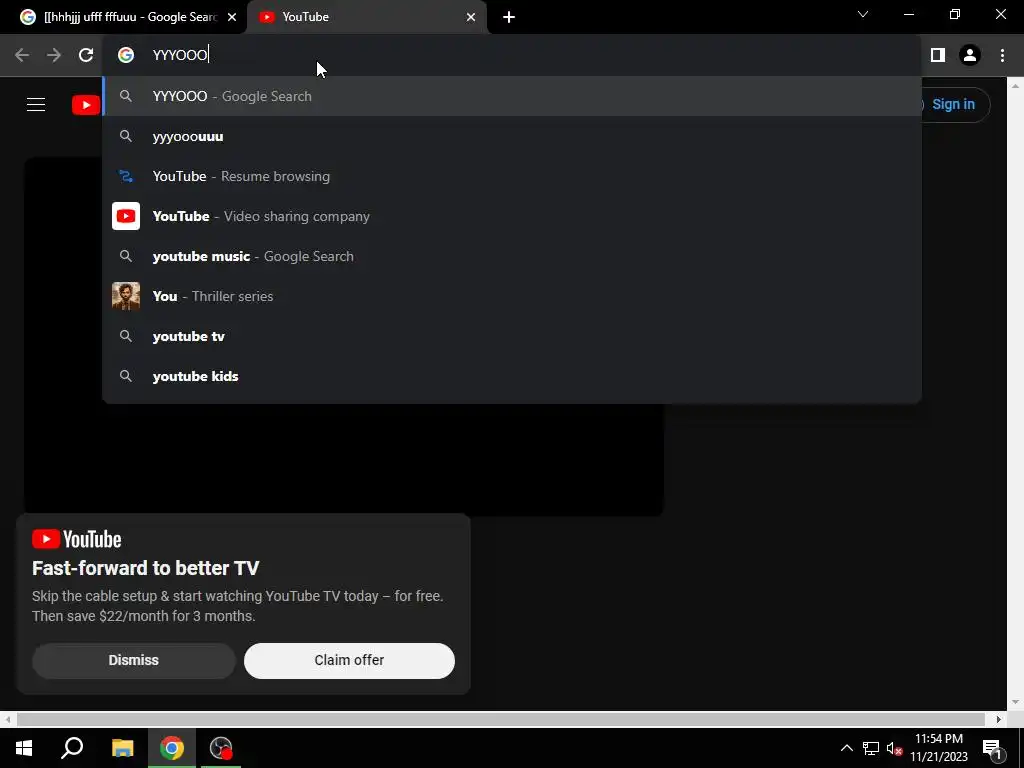This screenshot has height=768, width=1024.
Task: Click the YouTube logo in page header
Action: [86, 104]
